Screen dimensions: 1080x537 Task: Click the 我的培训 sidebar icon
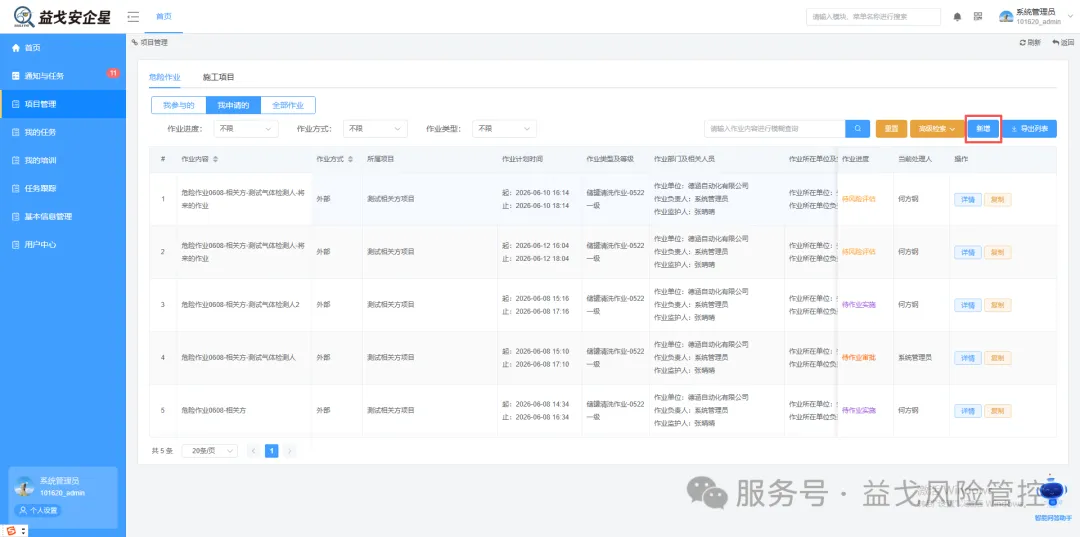(x=16, y=160)
